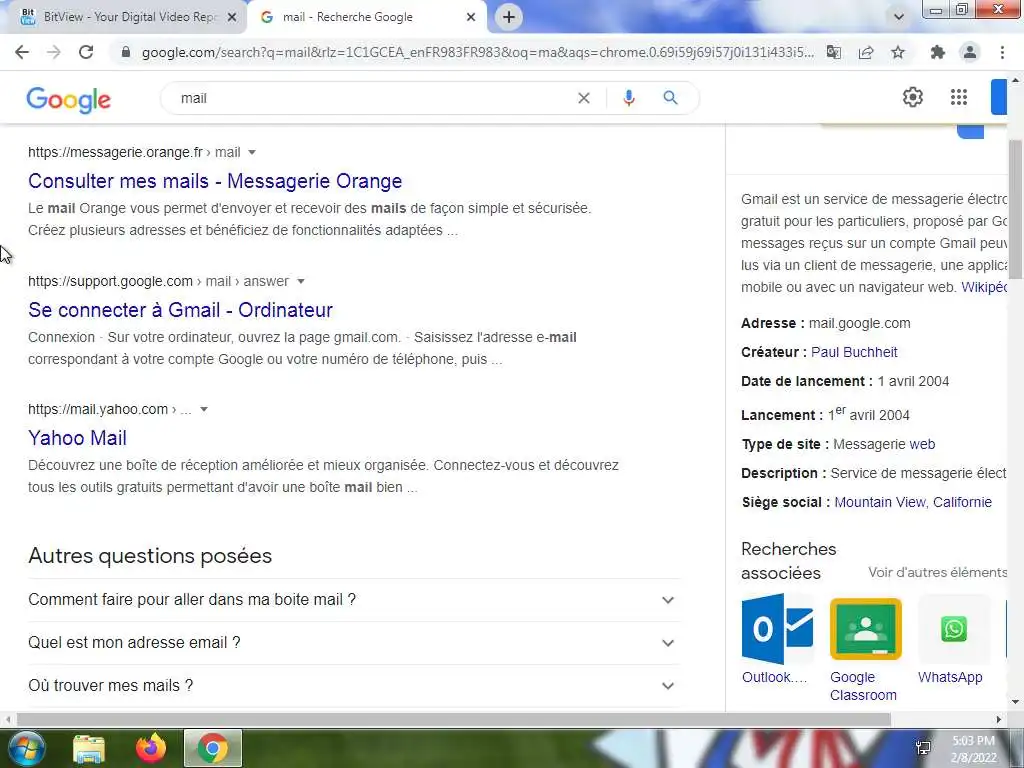Expand 'Quel est mon adresse email ?'
The width and height of the screenshot is (1024, 768).
click(x=353, y=643)
